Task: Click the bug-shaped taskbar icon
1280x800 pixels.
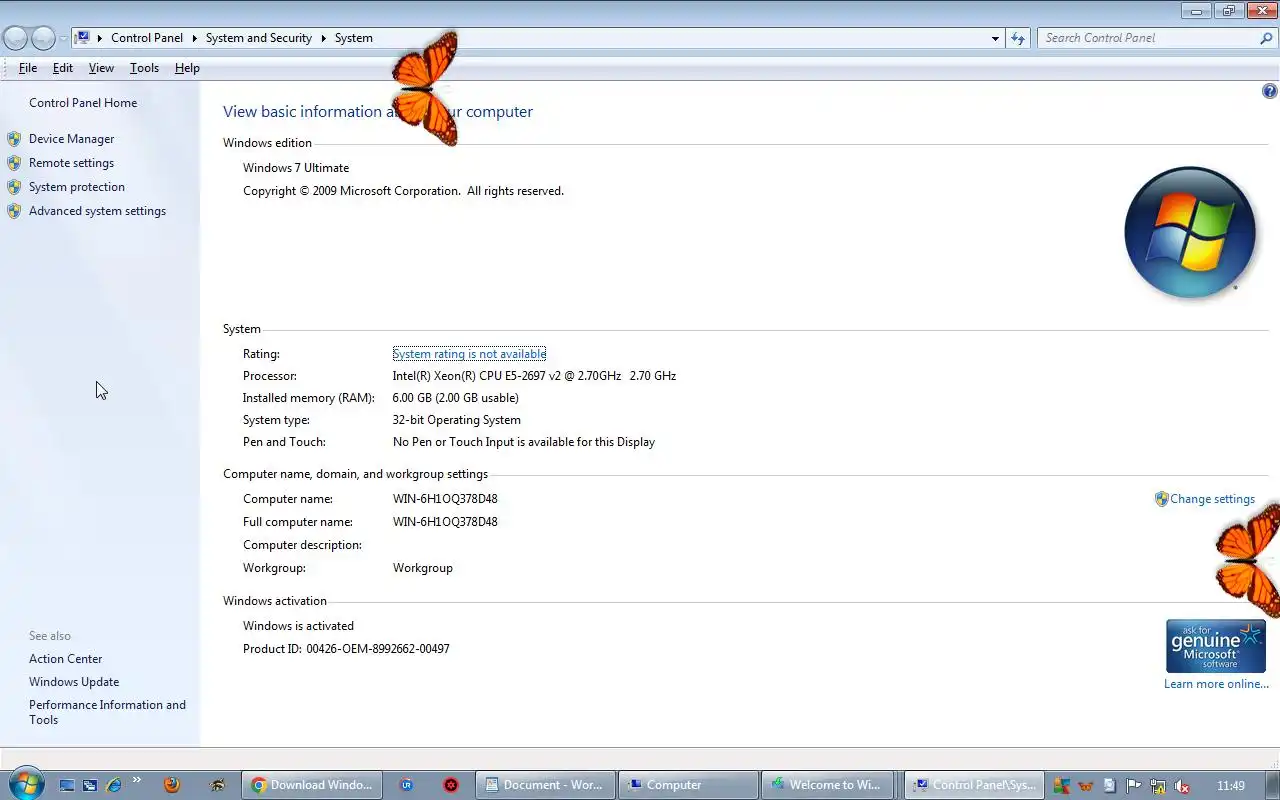Action: [x=218, y=785]
